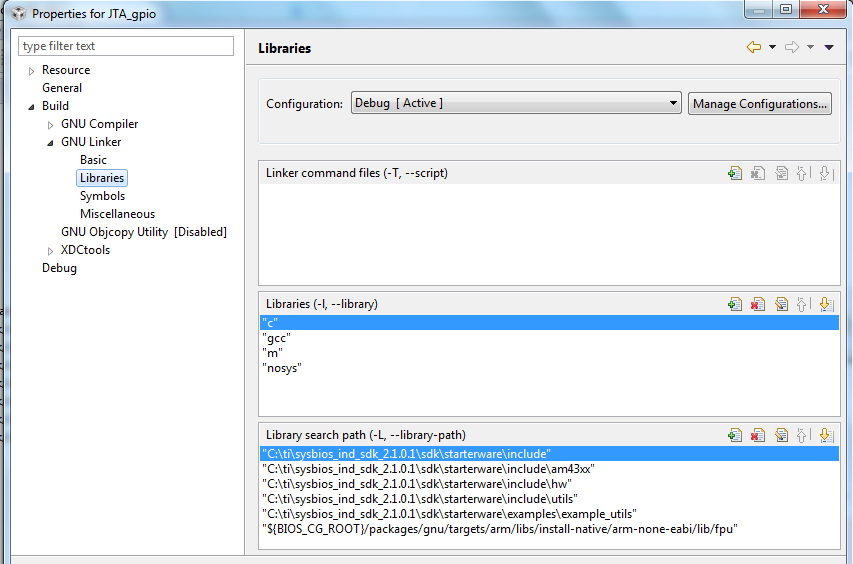Image resolution: width=853 pixels, height=564 pixels.
Task: Add a new library (-l) entry
Action: tap(735, 304)
